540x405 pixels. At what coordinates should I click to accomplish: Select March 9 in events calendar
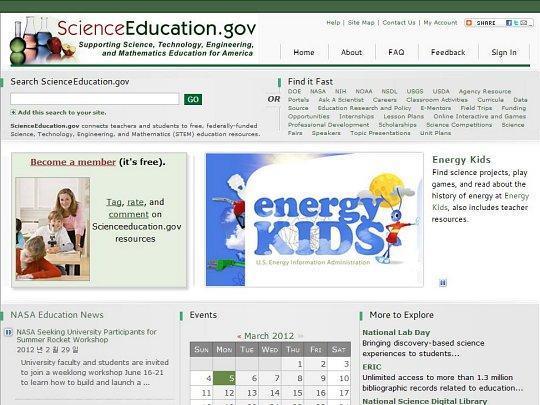[315, 378]
